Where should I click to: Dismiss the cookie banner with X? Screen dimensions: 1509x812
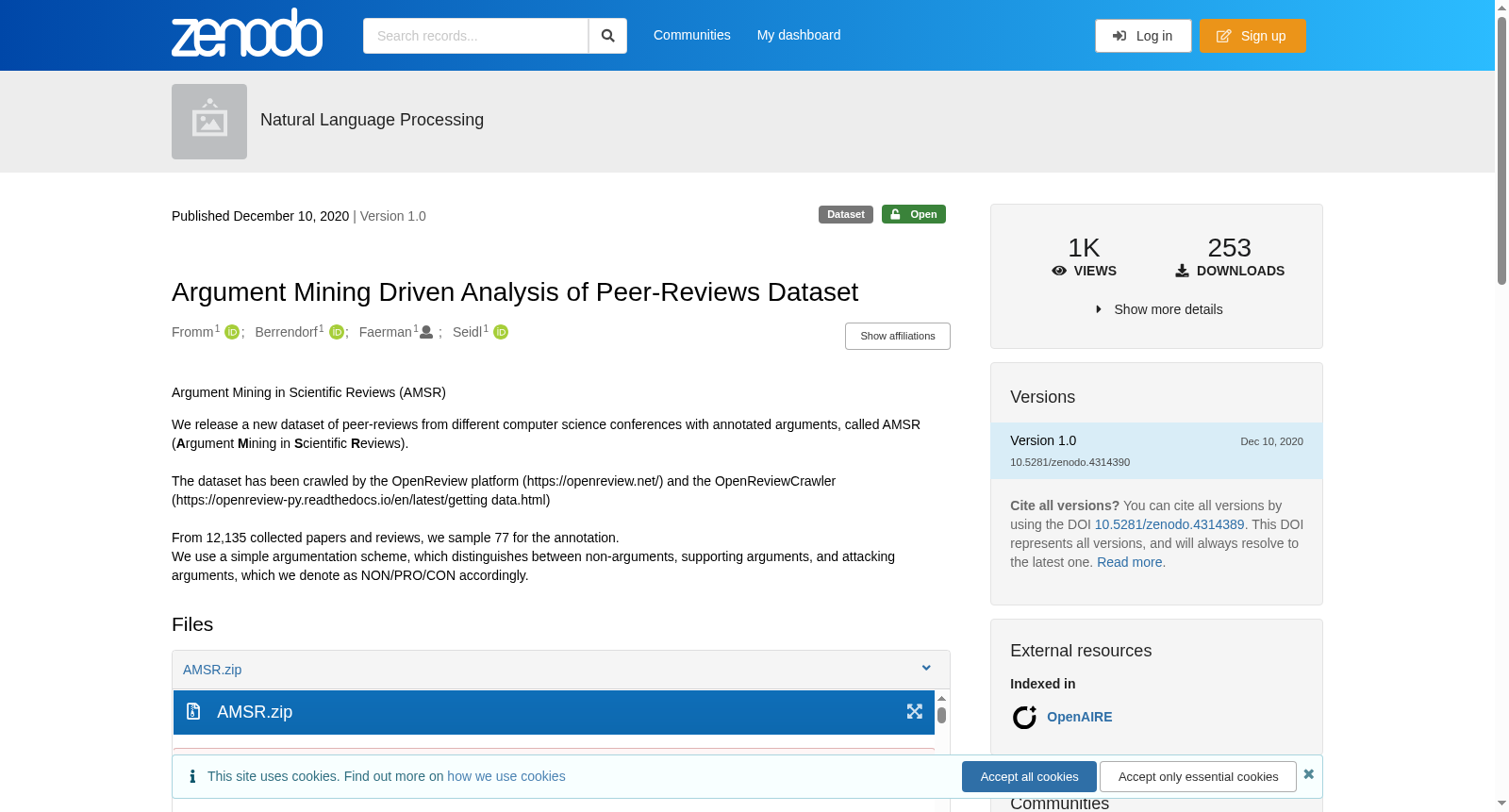(x=1308, y=774)
